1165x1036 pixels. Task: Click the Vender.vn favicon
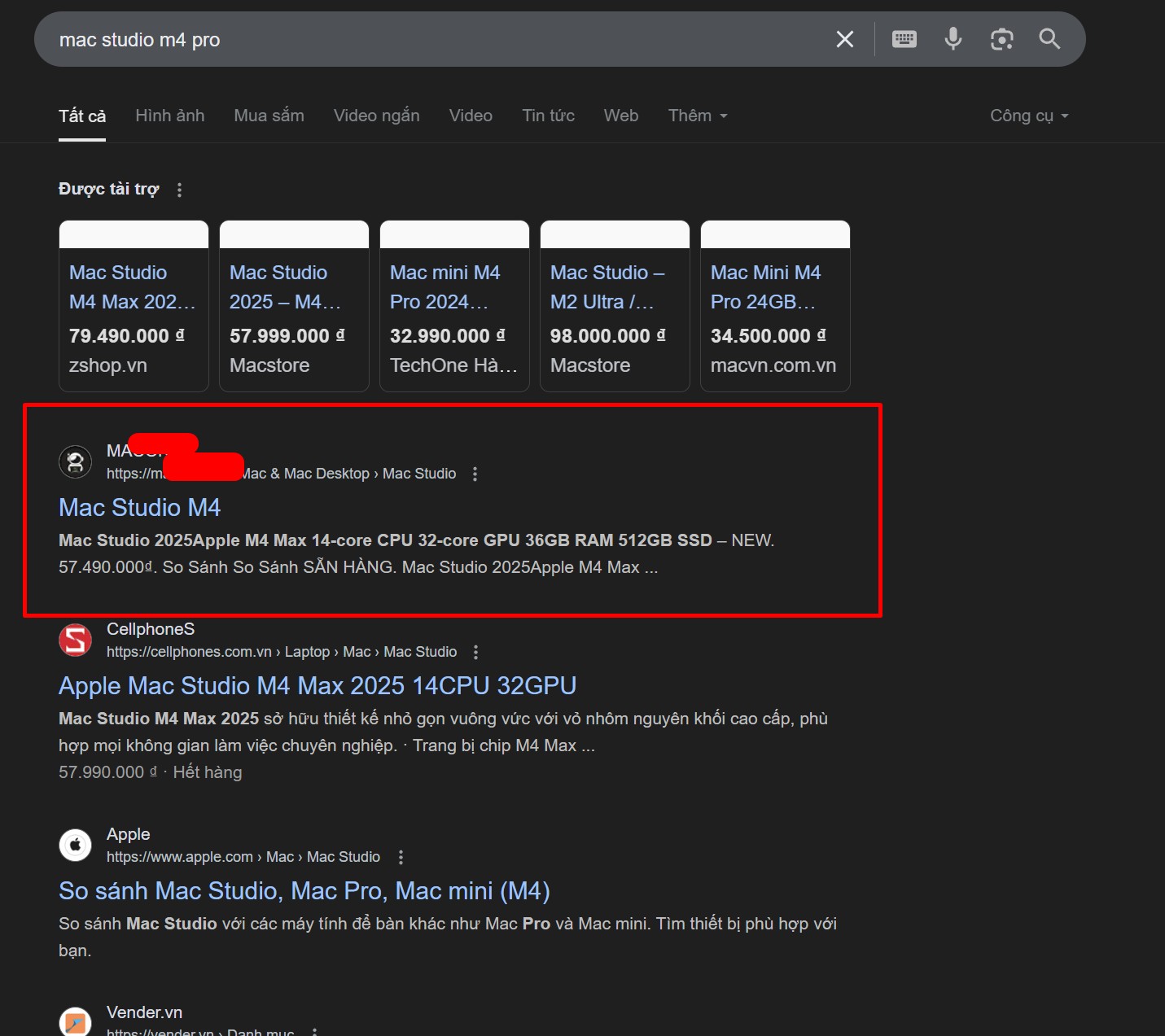tap(76, 1021)
